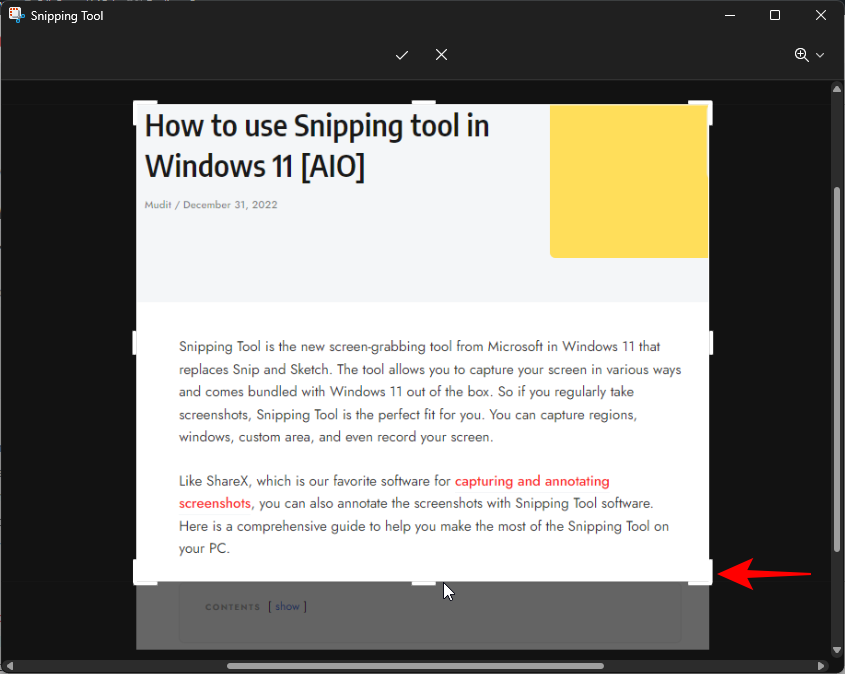Close the Snipping Tool window
Screen dimensions: 845x674
[821, 15]
